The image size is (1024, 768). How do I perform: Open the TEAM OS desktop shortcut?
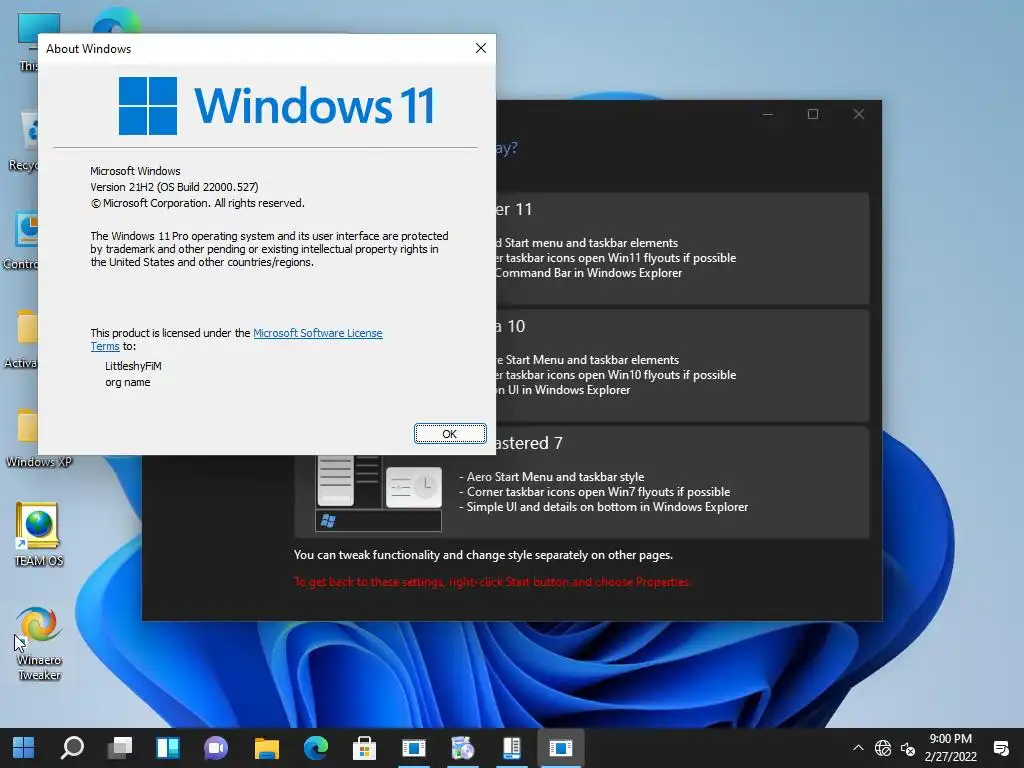pos(39,534)
